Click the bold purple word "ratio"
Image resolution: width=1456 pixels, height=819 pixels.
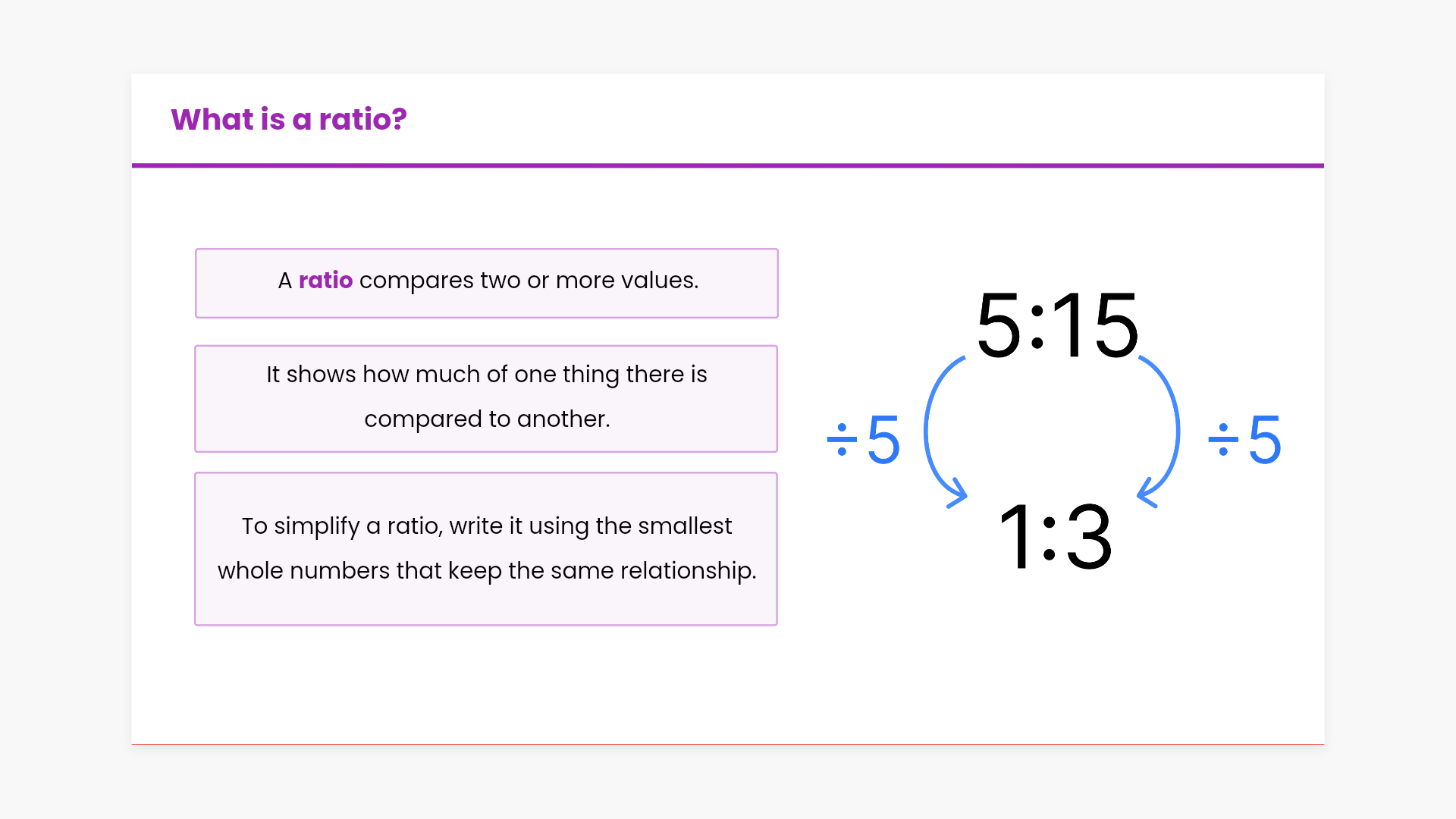[325, 281]
